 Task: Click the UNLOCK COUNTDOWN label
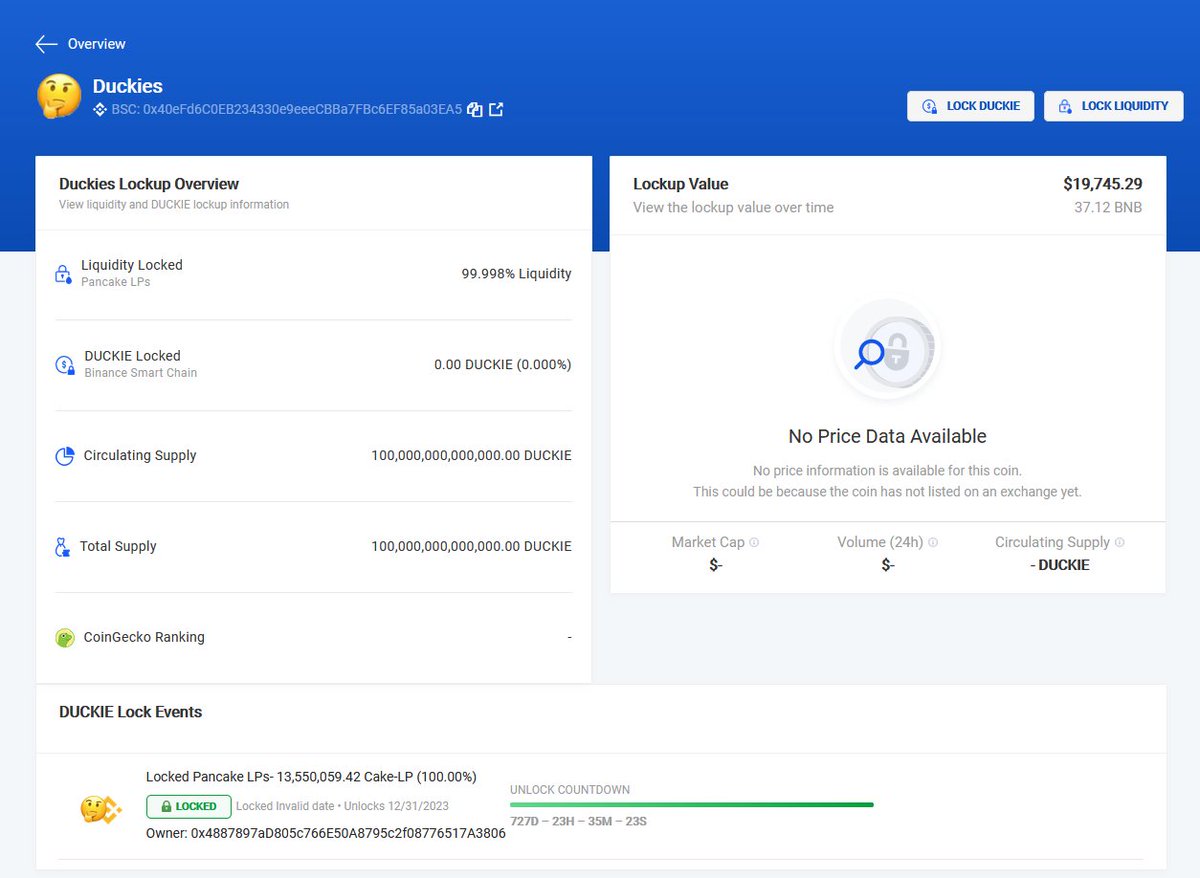(570, 790)
